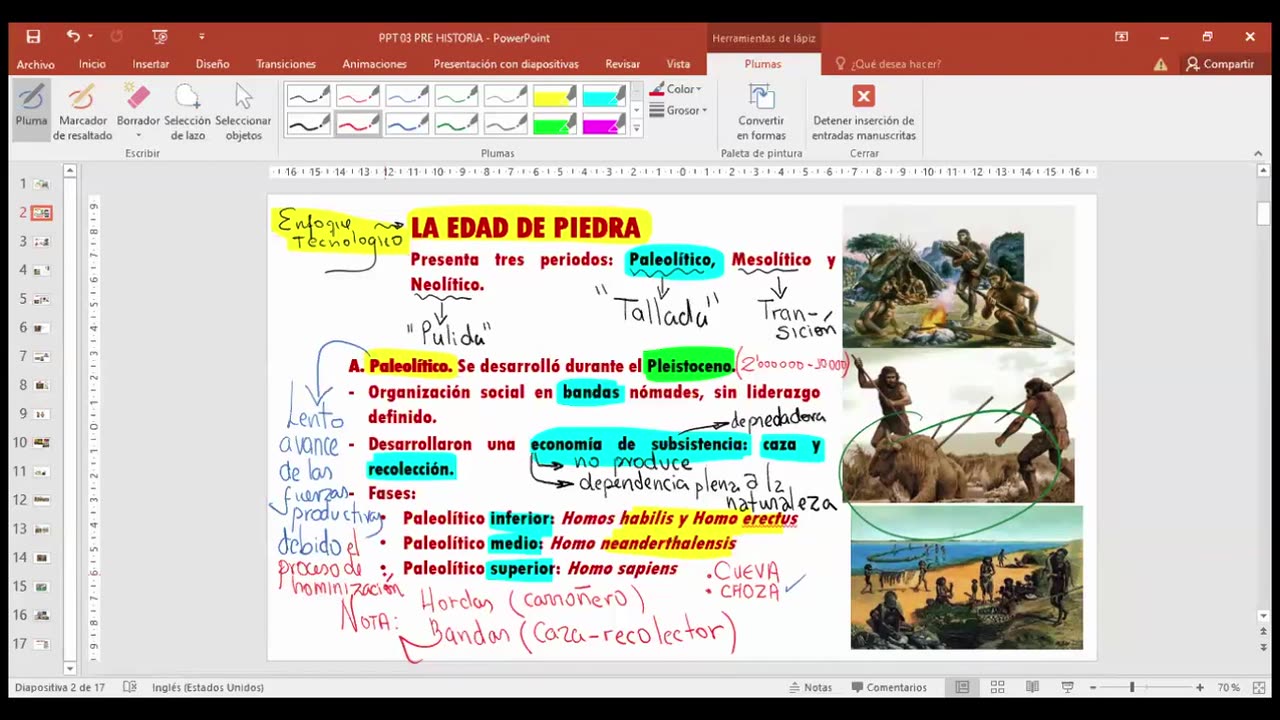This screenshot has height=720, width=1280.
Task: Pick the thick red pen preset
Action: 357,124
